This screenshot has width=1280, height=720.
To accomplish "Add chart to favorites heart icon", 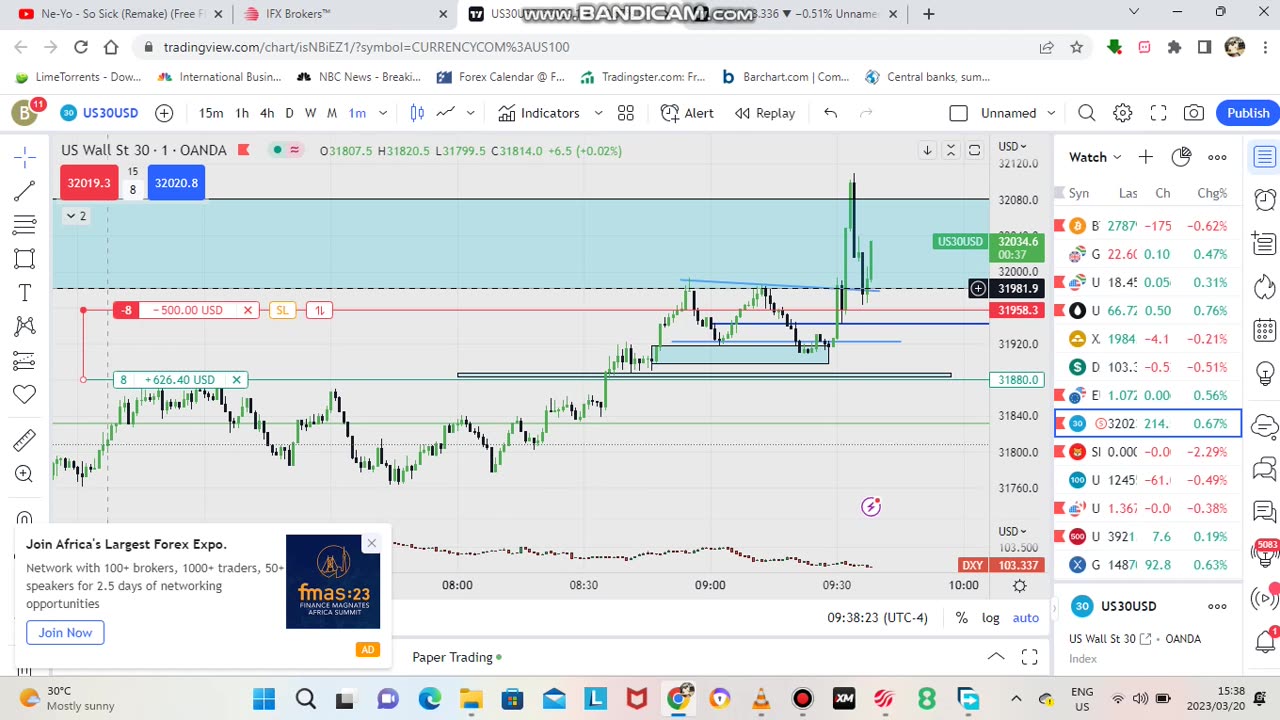I will 25,394.
